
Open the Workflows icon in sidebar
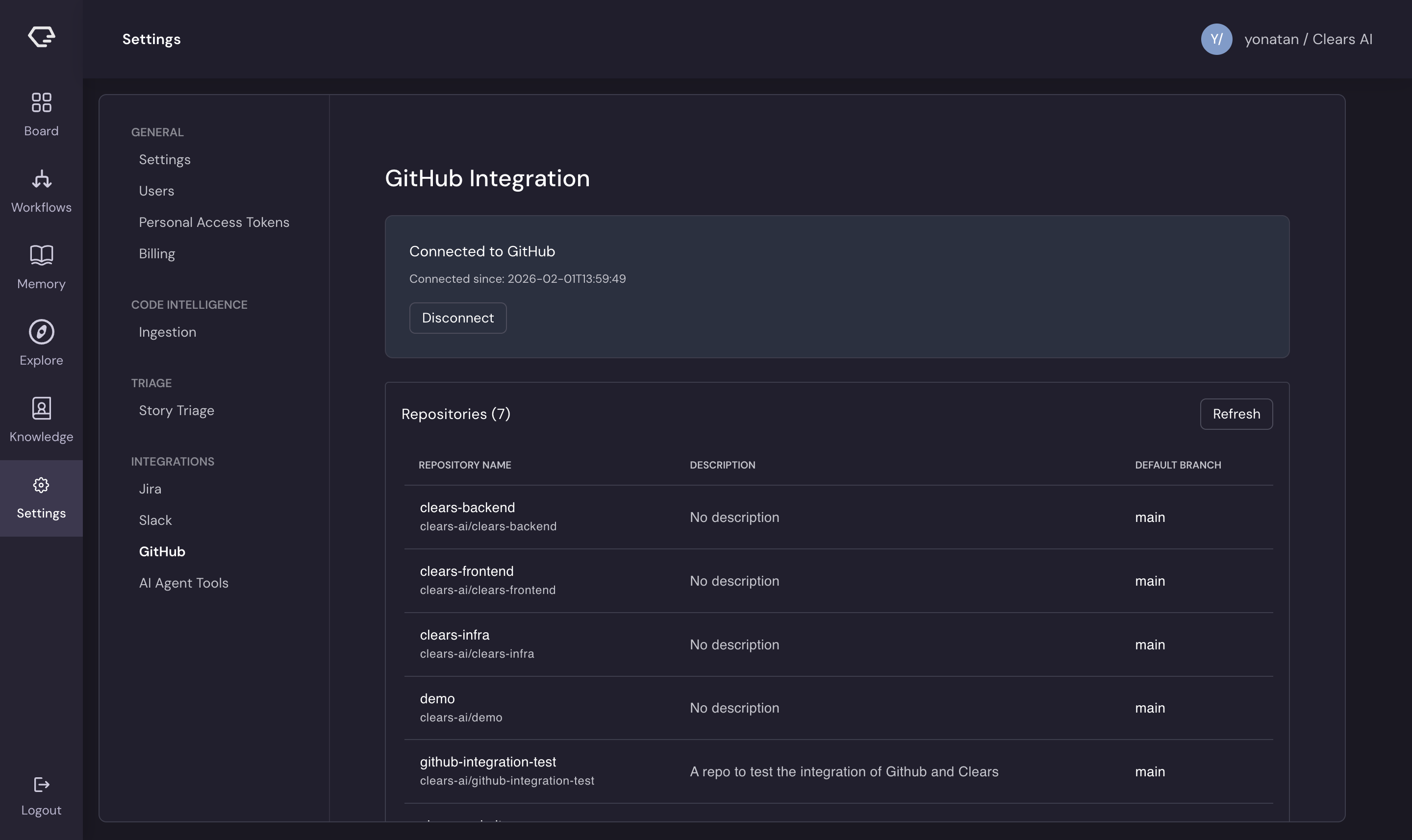[41, 179]
